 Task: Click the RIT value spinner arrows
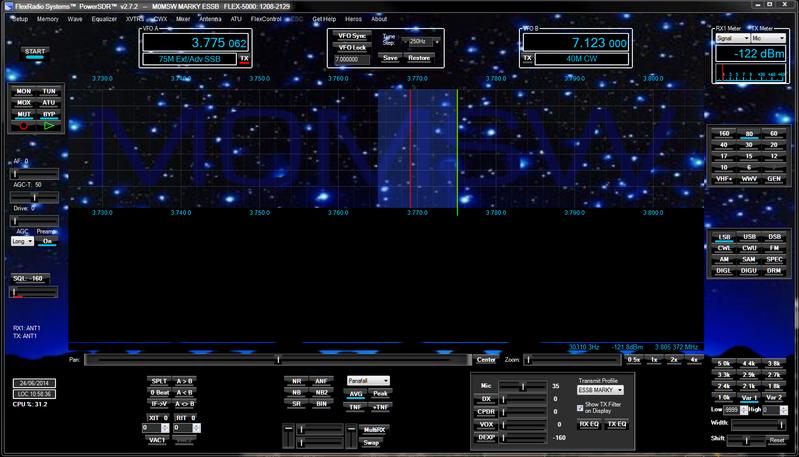[x=197, y=428]
